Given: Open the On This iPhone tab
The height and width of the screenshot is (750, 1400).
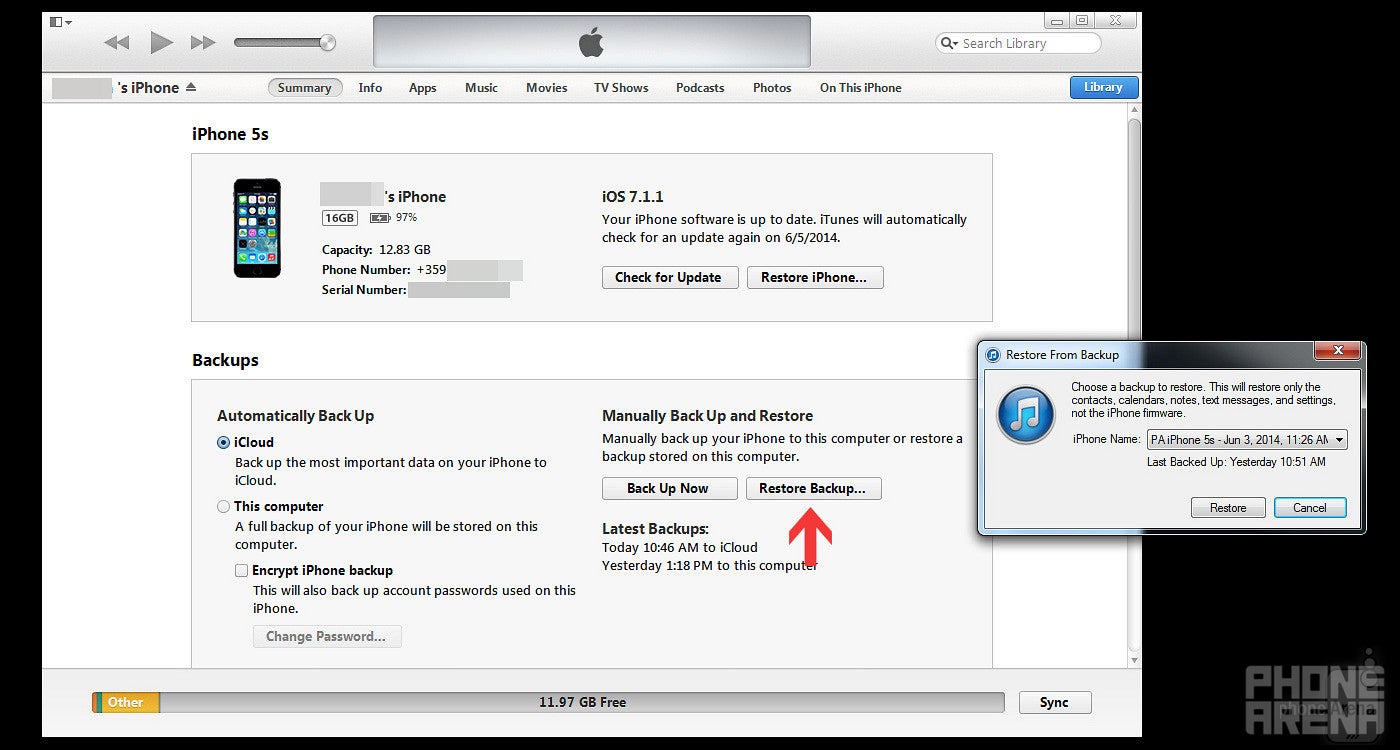Looking at the screenshot, I should click(861, 88).
